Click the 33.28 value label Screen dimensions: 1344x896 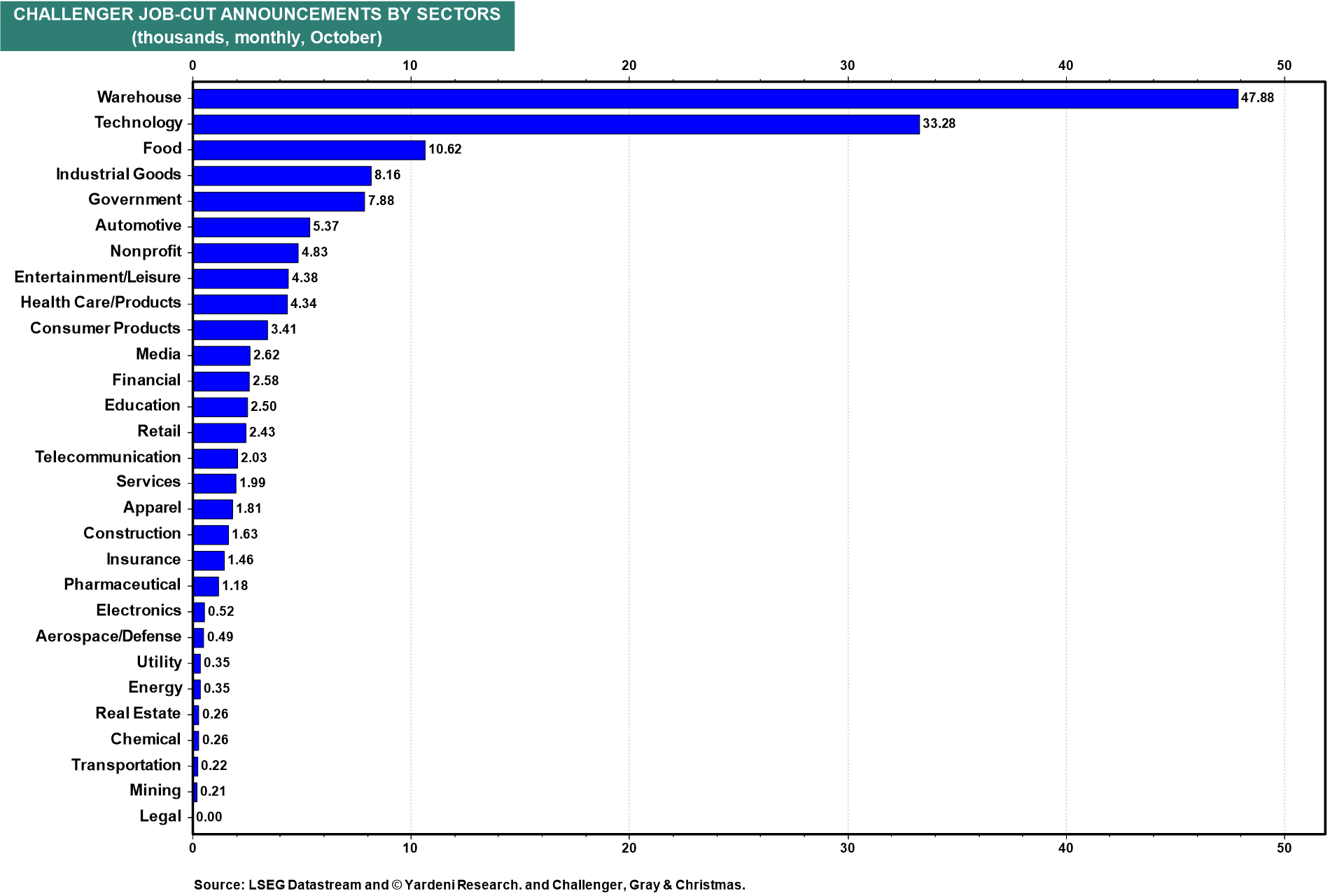click(939, 124)
